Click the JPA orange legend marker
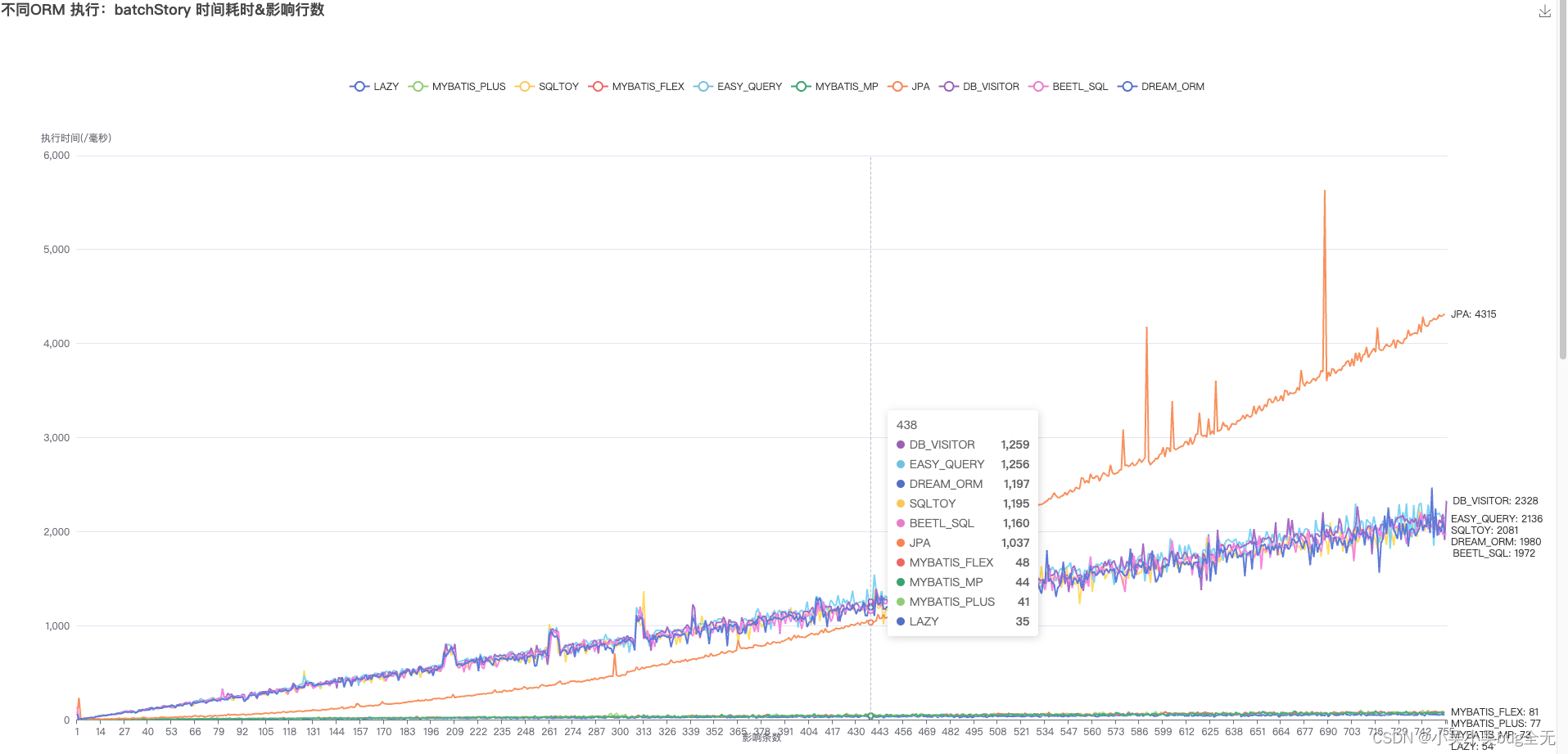 pos(897,87)
